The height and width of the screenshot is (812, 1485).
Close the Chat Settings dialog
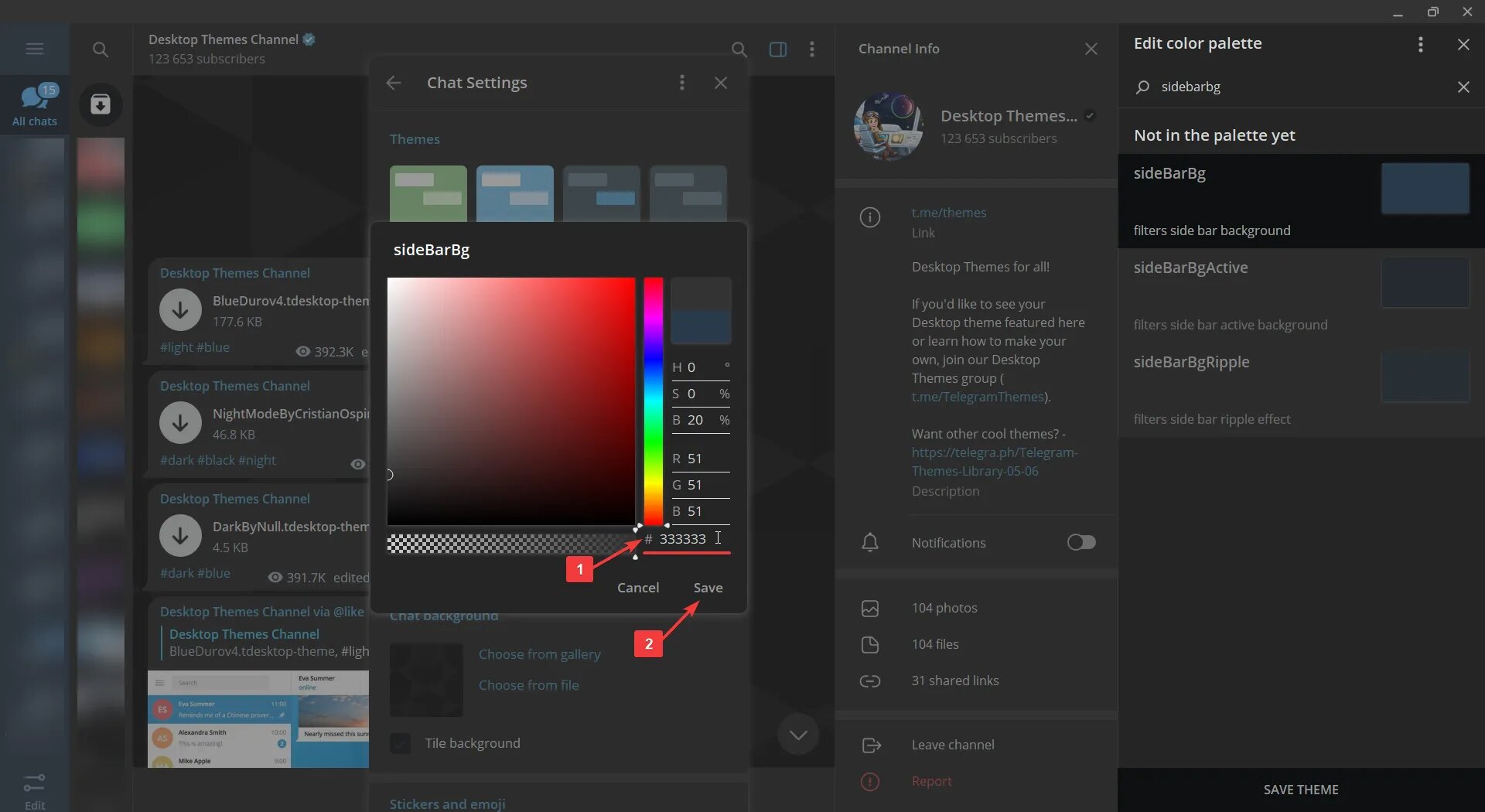pyautogui.click(x=721, y=83)
